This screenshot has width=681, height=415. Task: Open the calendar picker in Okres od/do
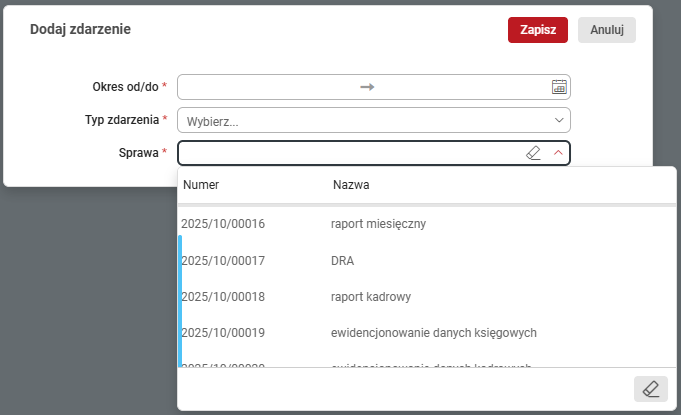tap(559, 87)
